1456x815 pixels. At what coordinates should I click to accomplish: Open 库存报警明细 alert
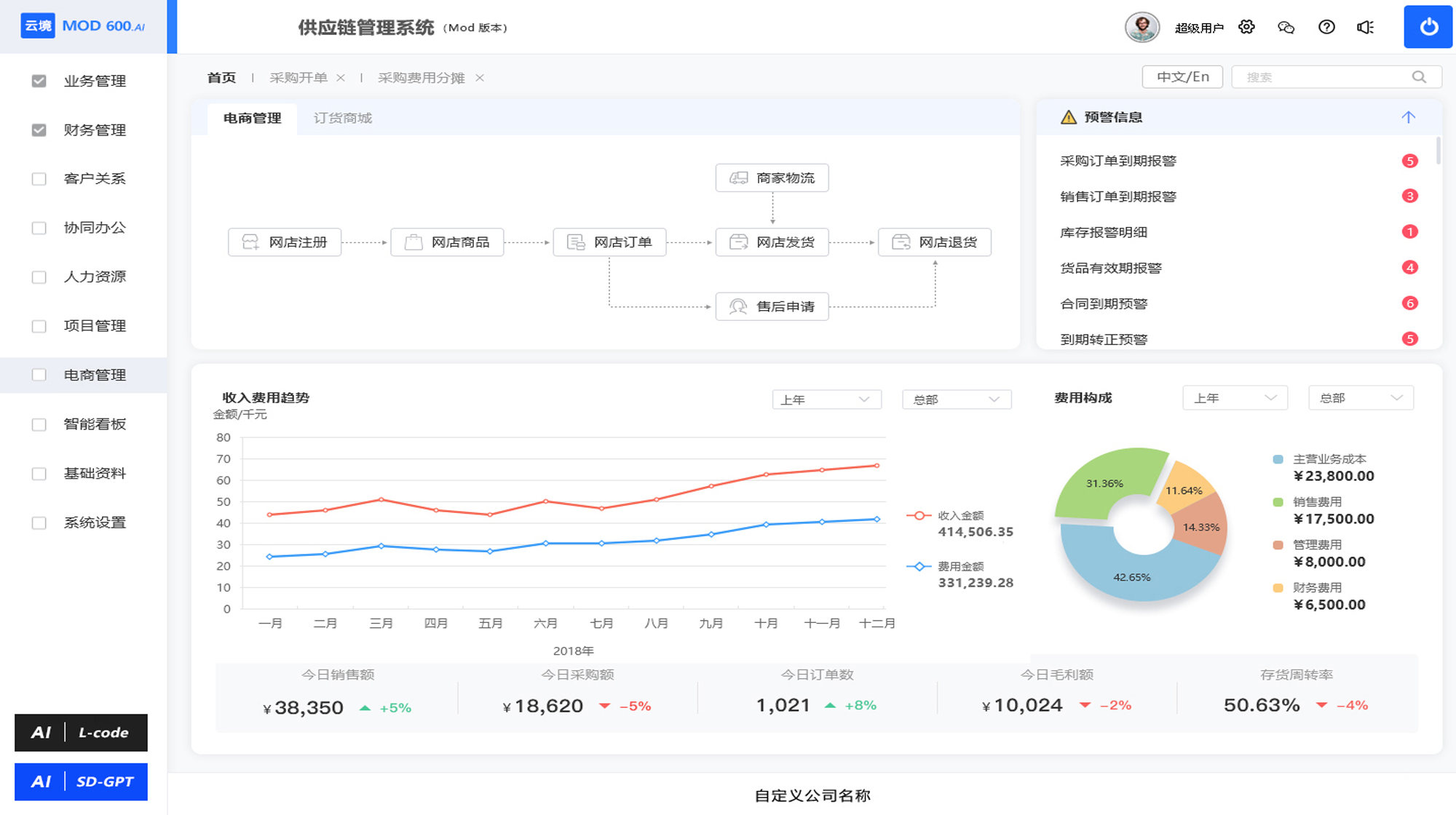(1104, 232)
